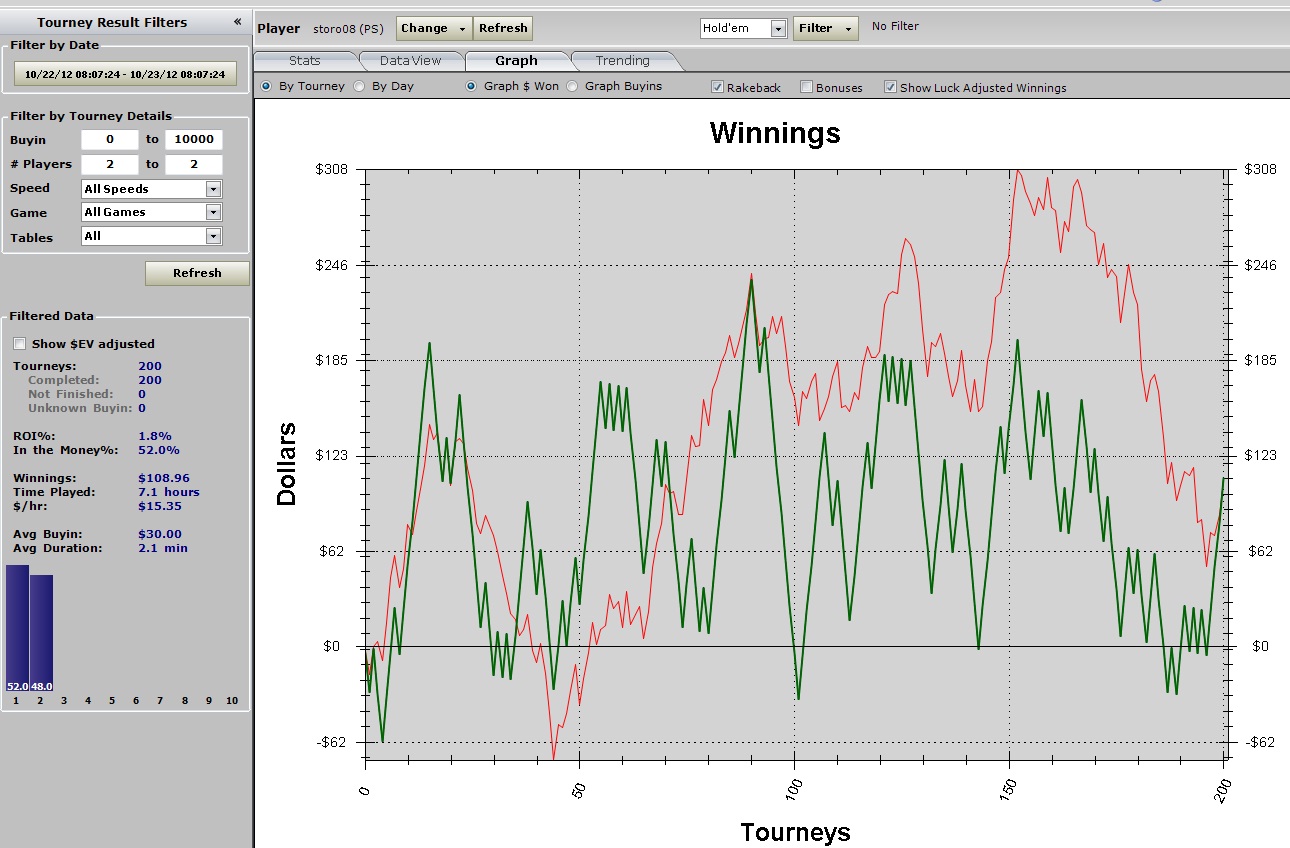Collapse the Tourney Result Filters panel
Image resolution: width=1290 pixels, height=848 pixels.
237,22
